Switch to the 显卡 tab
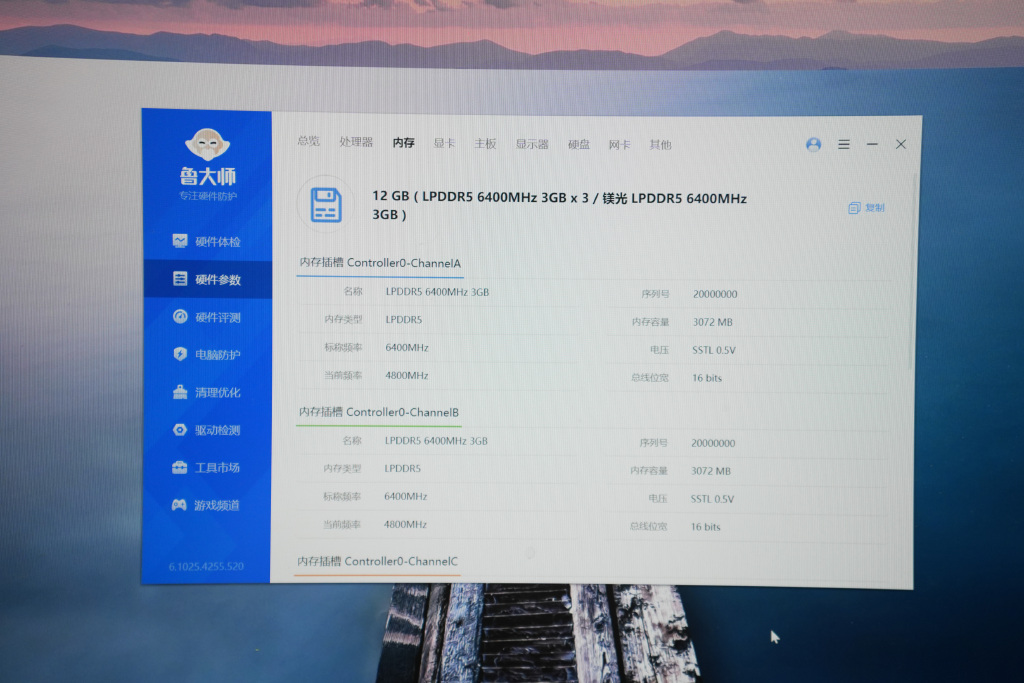 tap(444, 143)
